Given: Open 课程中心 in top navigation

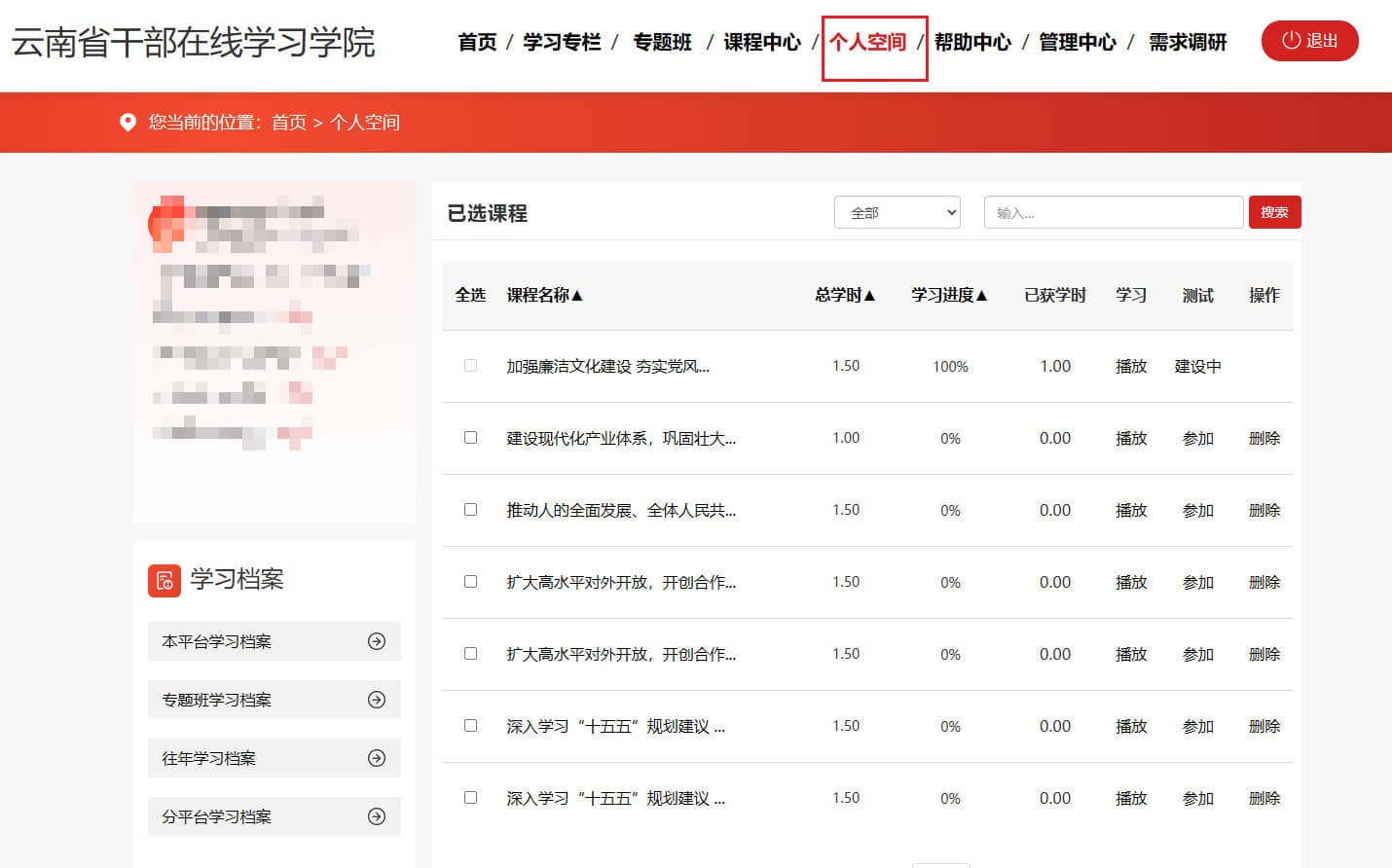Looking at the screenshot, I should pos(761,42).
